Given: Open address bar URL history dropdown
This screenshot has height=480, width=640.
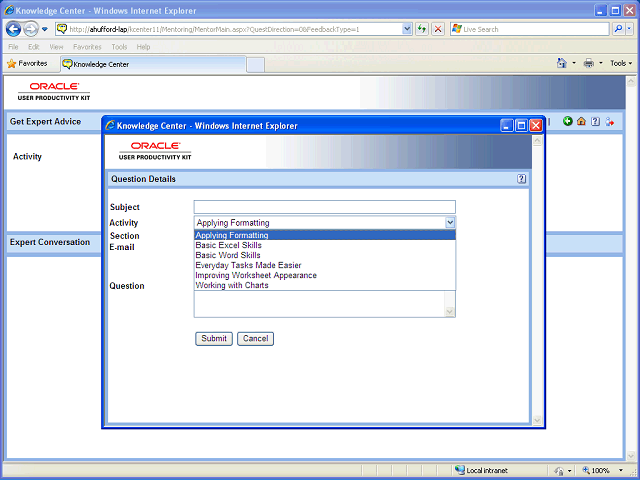Looking at the screenshot, I should coord(407,29).
